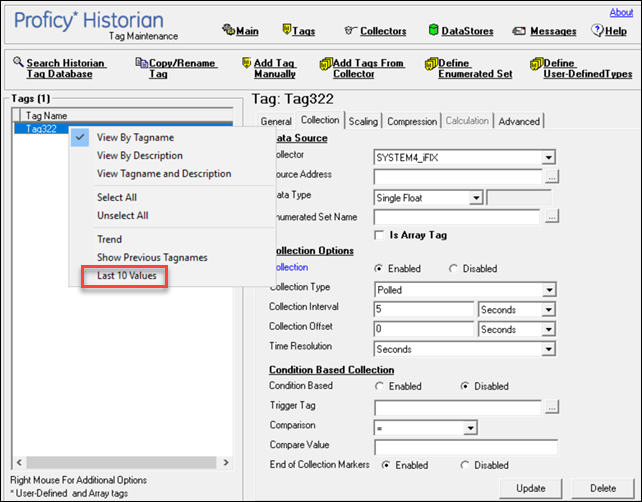
Task: Open the Collection Type Polled dropdown
Action: tap(549, 290)
